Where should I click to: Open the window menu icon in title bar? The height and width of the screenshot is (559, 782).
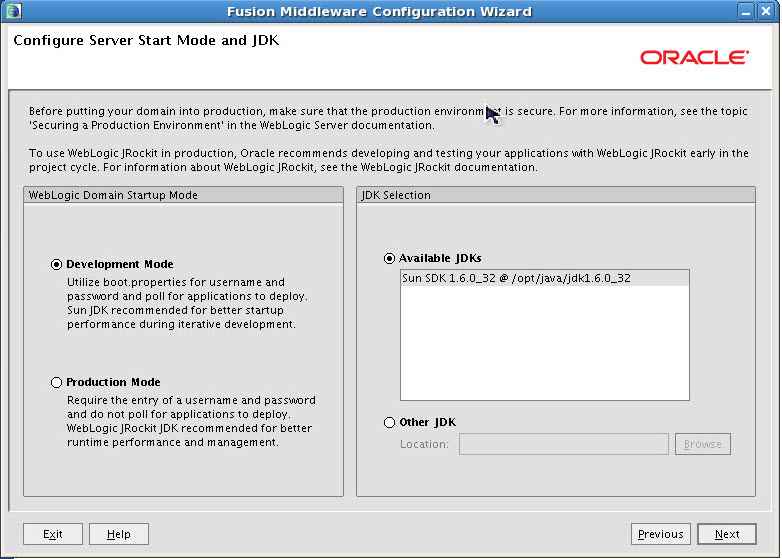pyautogui.click(x=11, y=11)
